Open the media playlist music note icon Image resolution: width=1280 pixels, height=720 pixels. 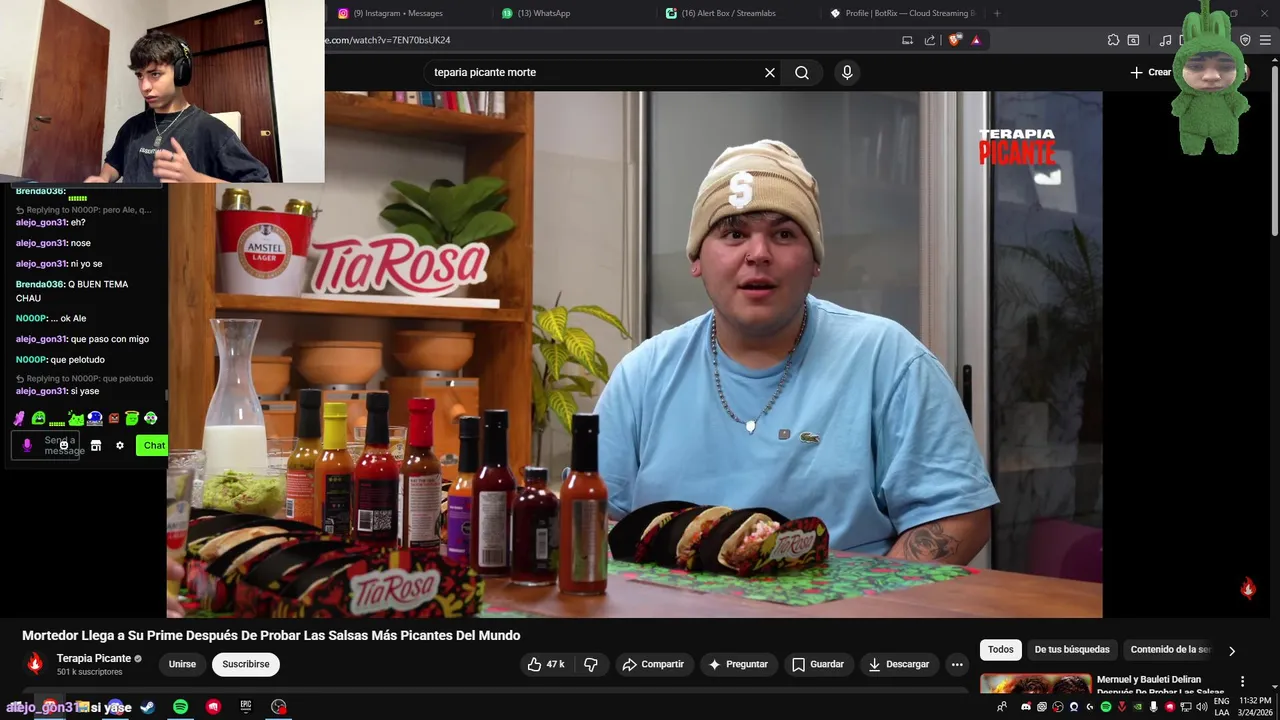[x=1165, y=40]
